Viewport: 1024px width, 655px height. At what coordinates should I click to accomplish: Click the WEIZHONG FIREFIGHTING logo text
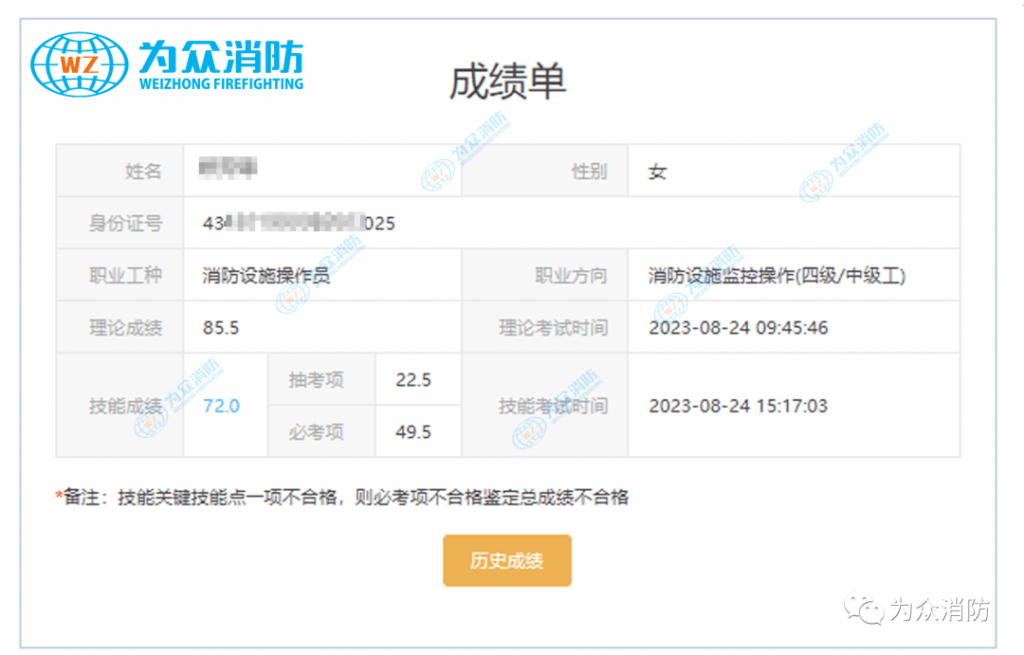point(221,84)
